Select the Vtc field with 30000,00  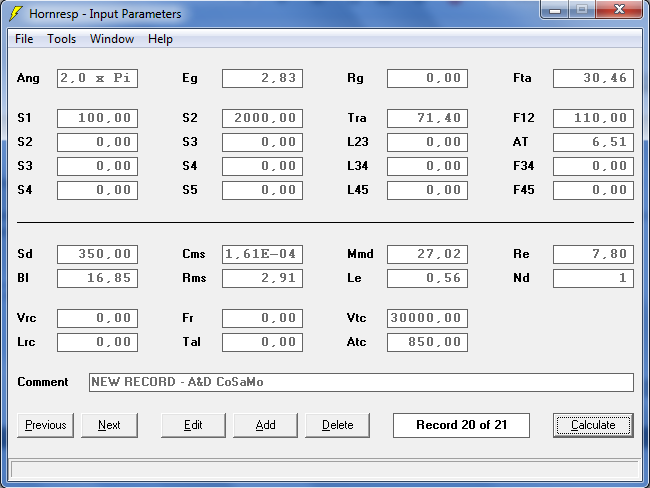pyautogui.click(x=427, y=318)
